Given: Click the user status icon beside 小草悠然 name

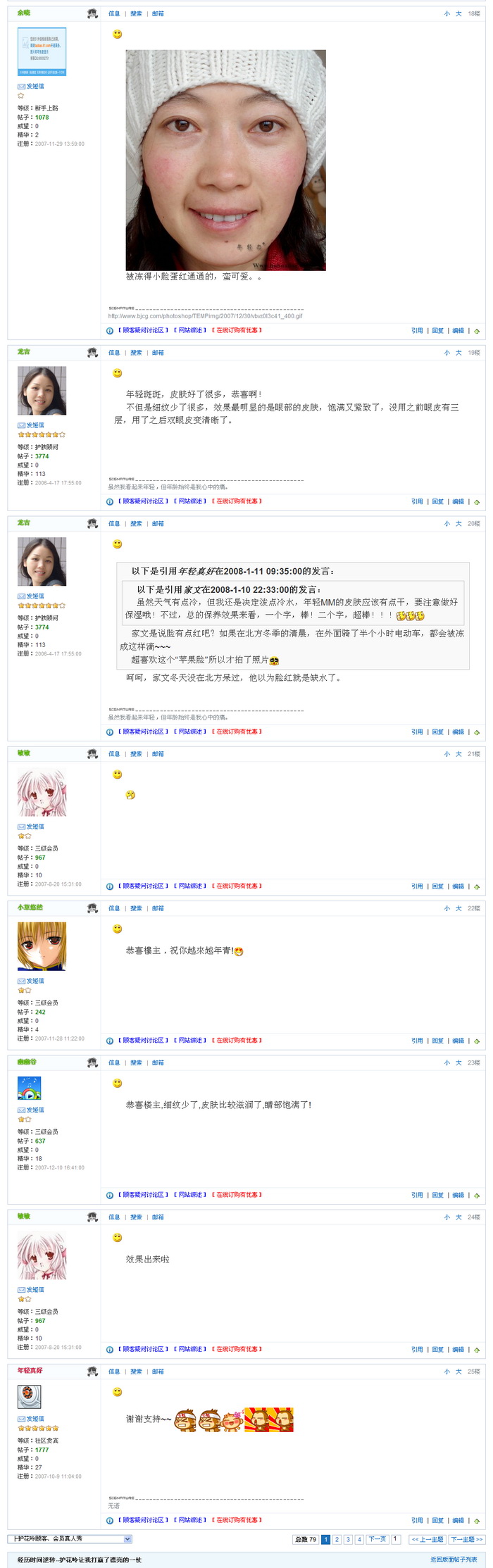Looking at the screenshot, I should [92, 908].
